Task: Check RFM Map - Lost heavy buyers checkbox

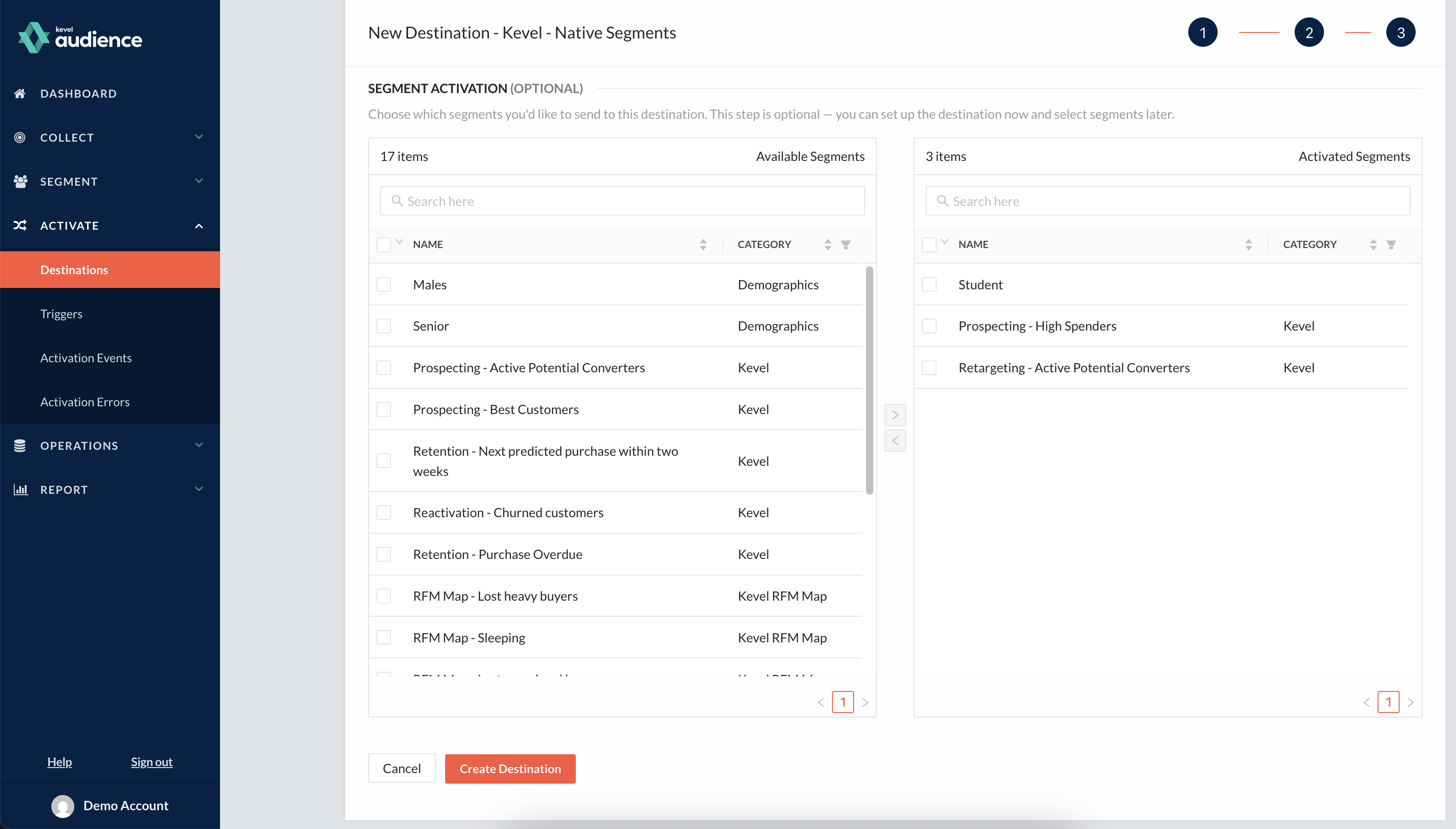Action: 384,596
